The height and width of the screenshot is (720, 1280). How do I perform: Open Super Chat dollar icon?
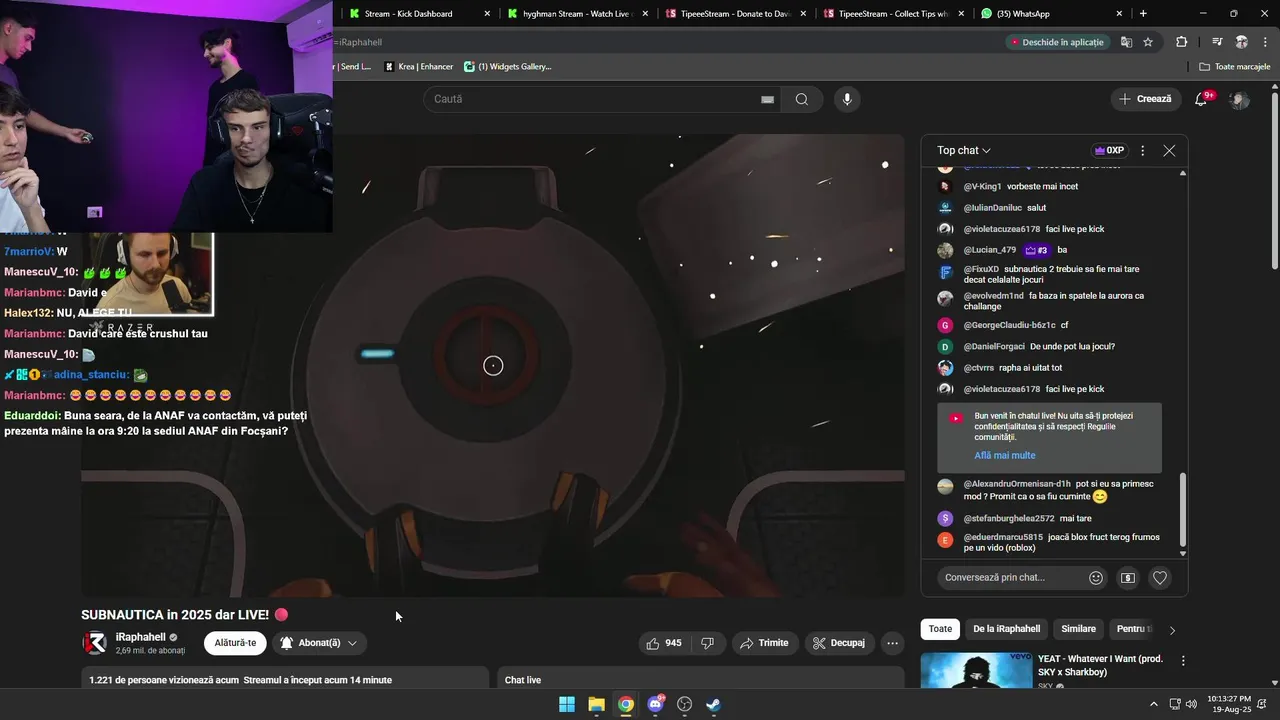[1128, 577]
